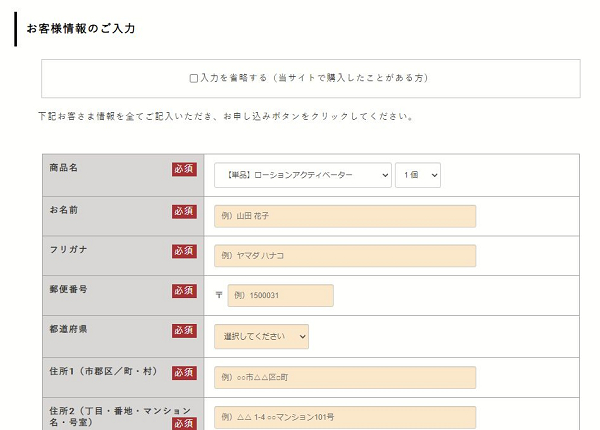
Task: Open the 商品名 product dropdown
Action: 302,175
